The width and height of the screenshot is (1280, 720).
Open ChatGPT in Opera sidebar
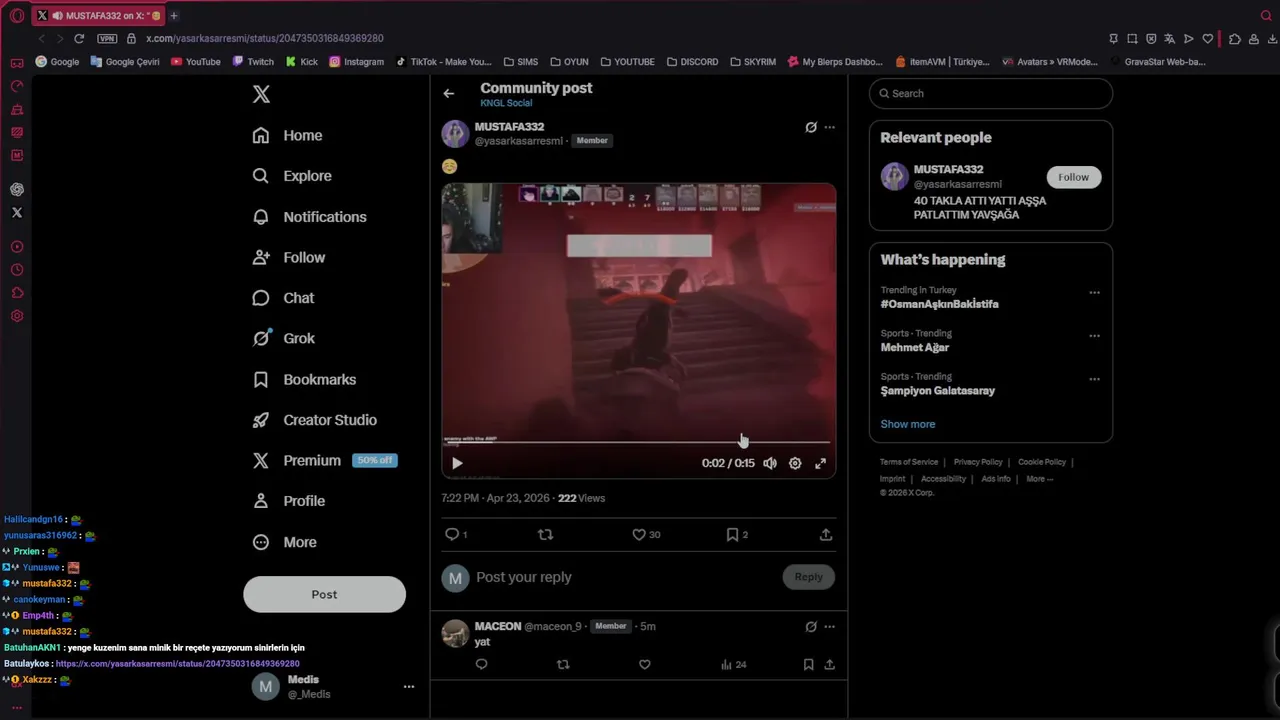[x=17, y=189]
